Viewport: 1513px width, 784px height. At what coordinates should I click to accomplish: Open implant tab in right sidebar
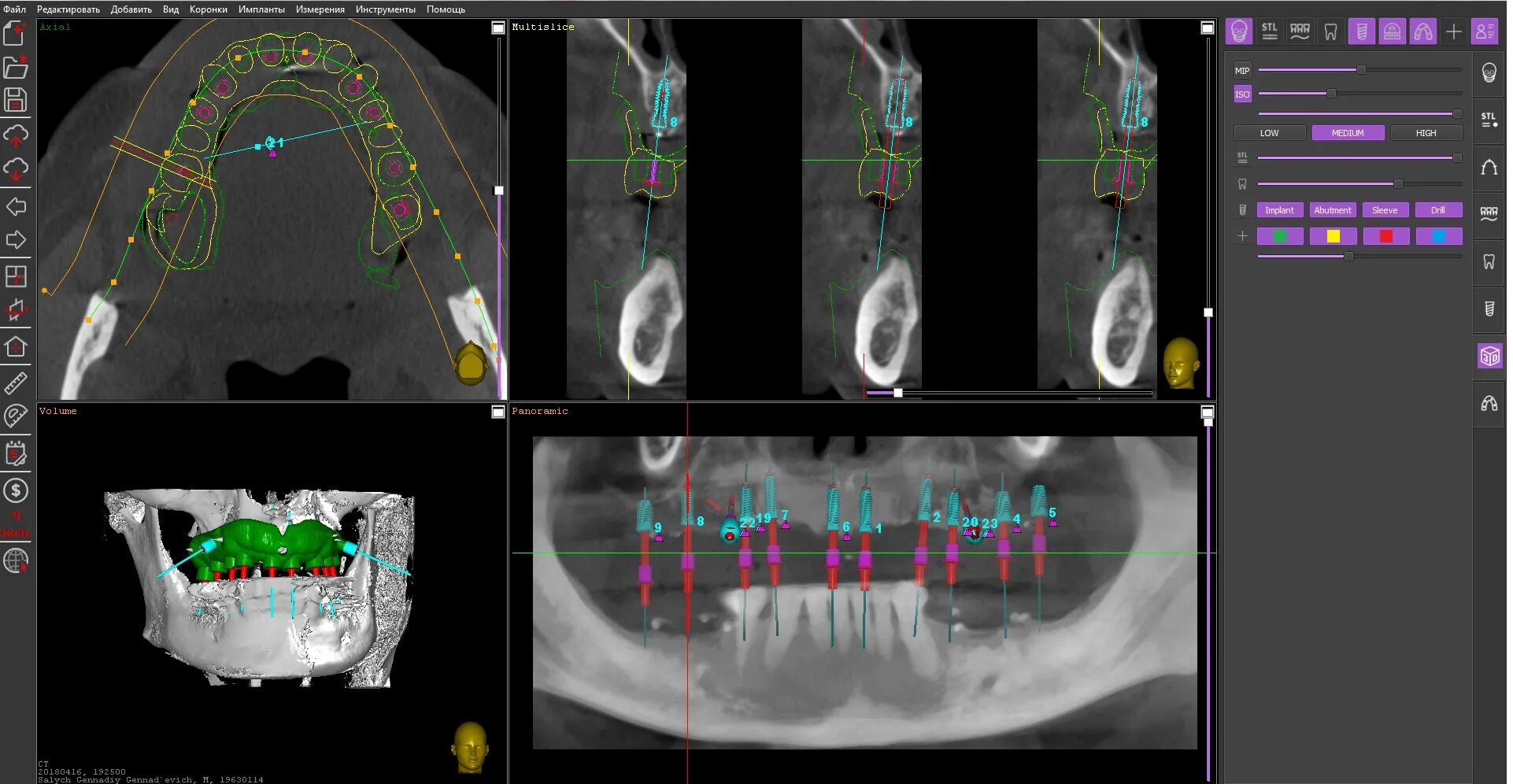coord(1489,309)
